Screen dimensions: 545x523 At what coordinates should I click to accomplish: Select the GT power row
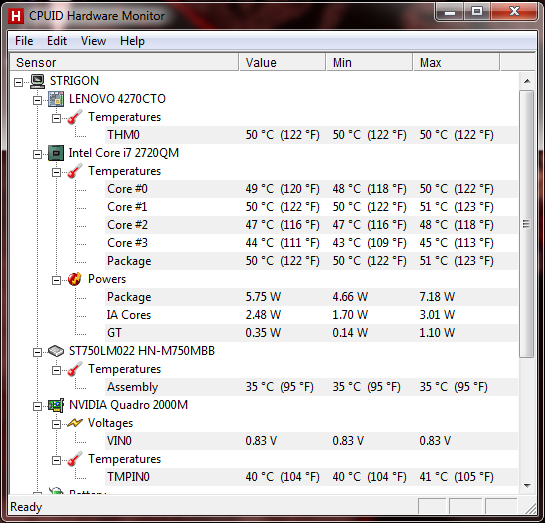311,333
